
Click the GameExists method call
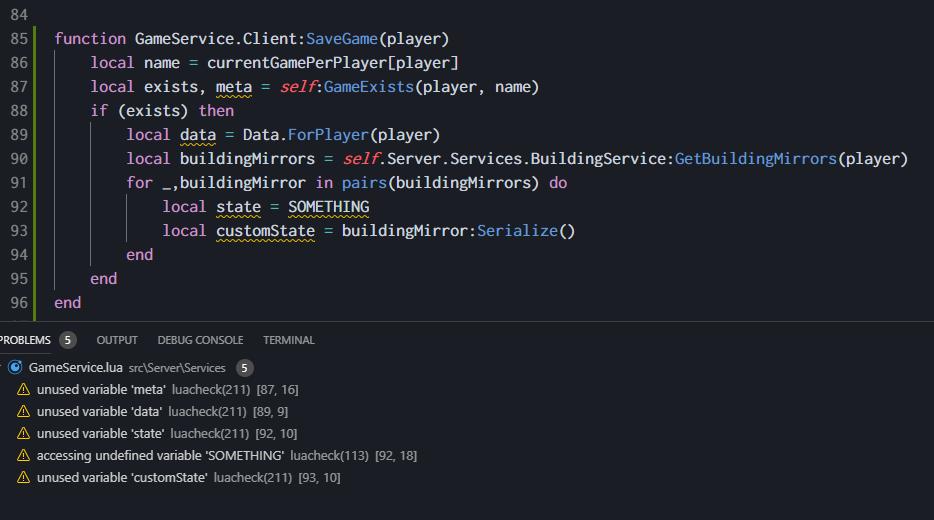pyautogui.click(x=369, y=87)
